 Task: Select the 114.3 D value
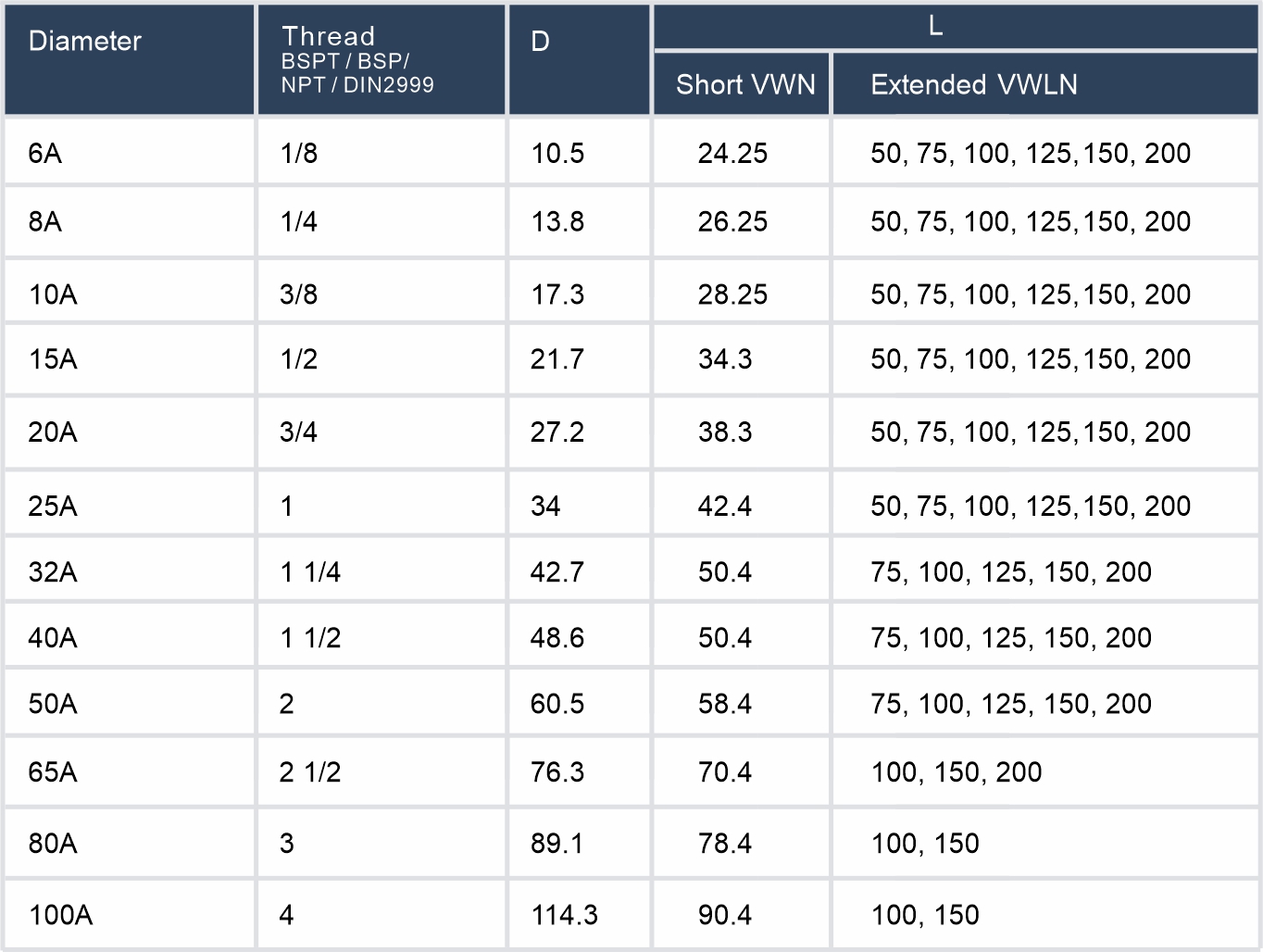(x=564, y=915)
